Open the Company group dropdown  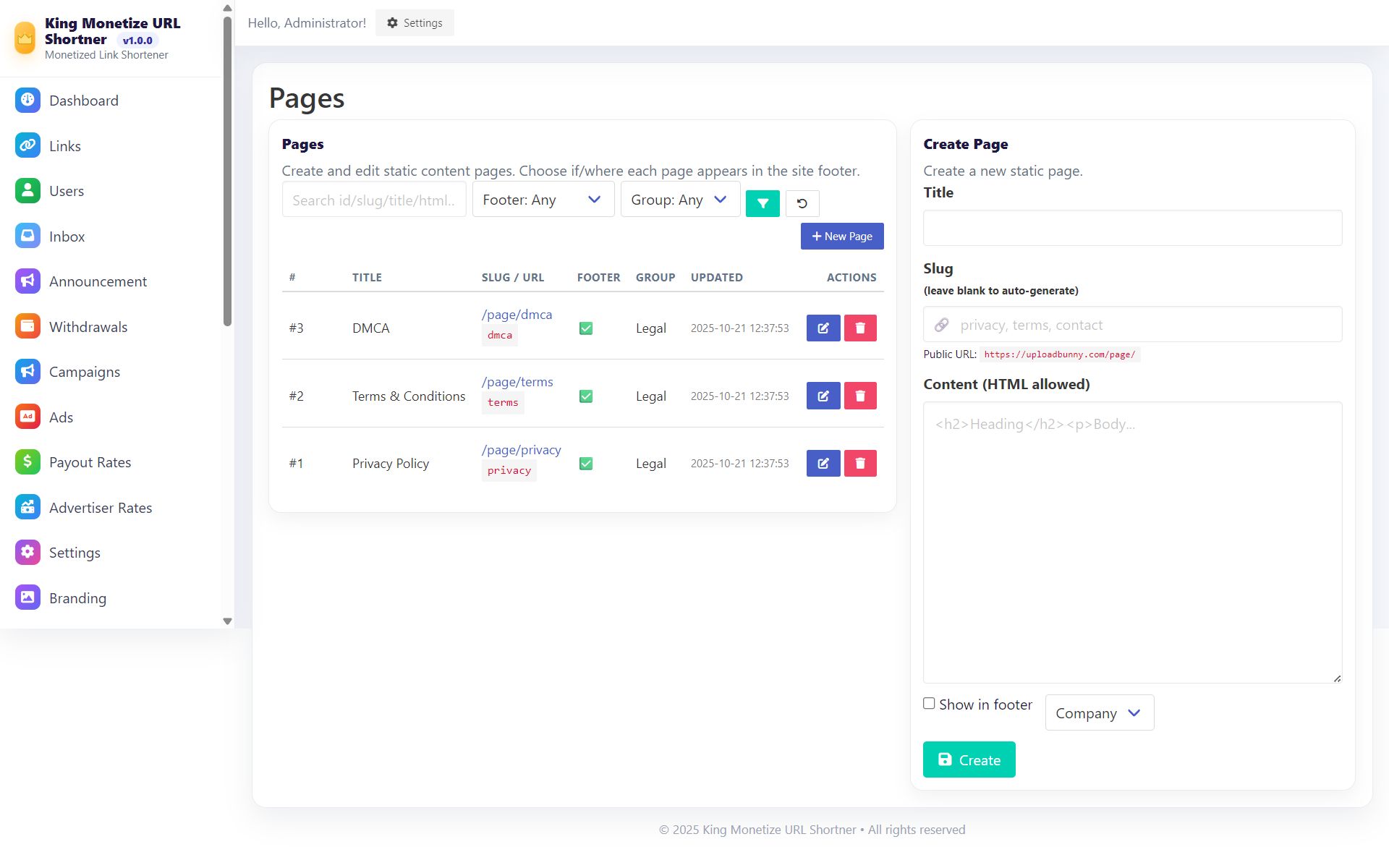click(x=1098, y=713)
